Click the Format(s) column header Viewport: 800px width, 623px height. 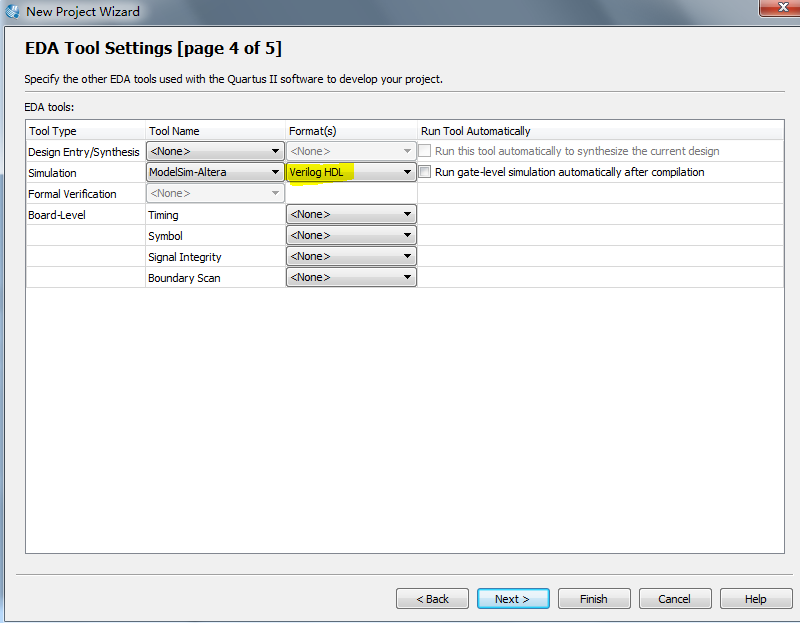352,131
